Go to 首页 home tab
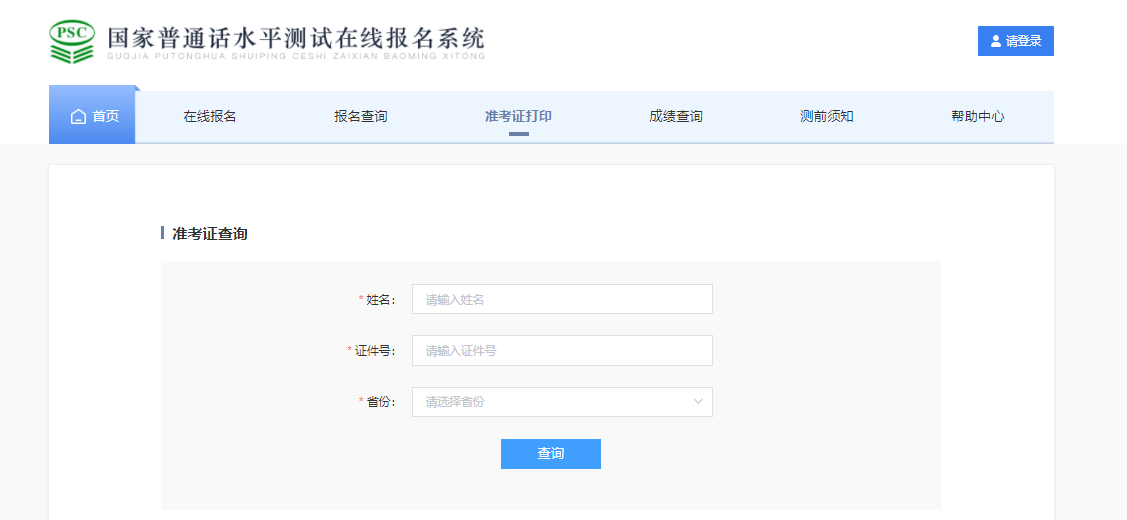Image resolution: width=1127 pixels, height=520 pixels. click(92, 115)
